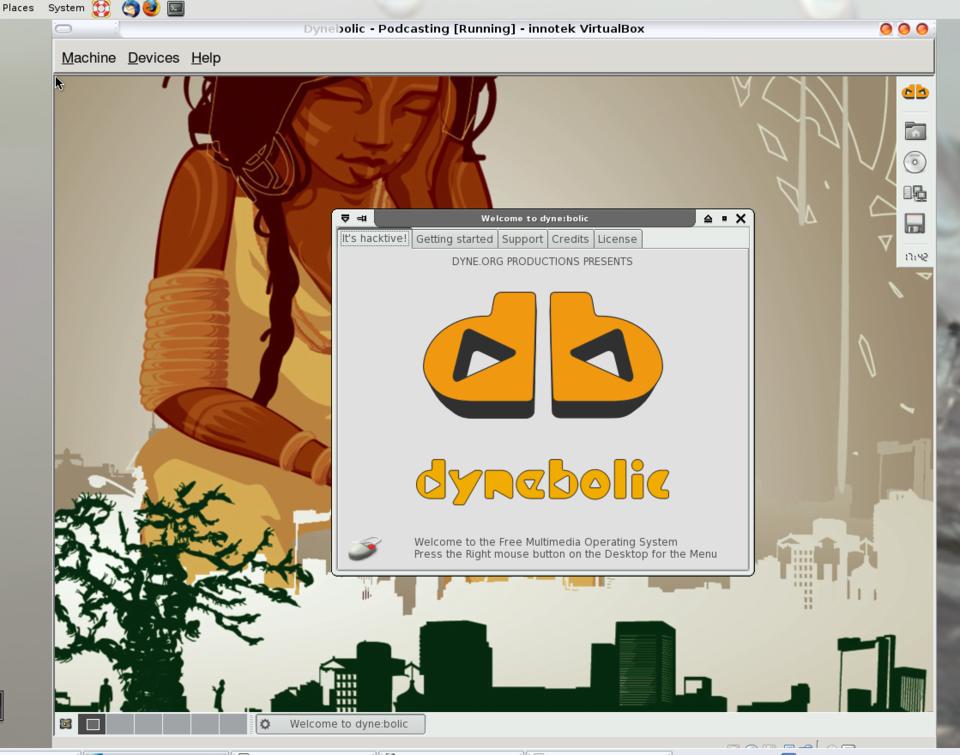Click the CD disc icon in the dock
The image size is (960, 755).
point(914,162)
